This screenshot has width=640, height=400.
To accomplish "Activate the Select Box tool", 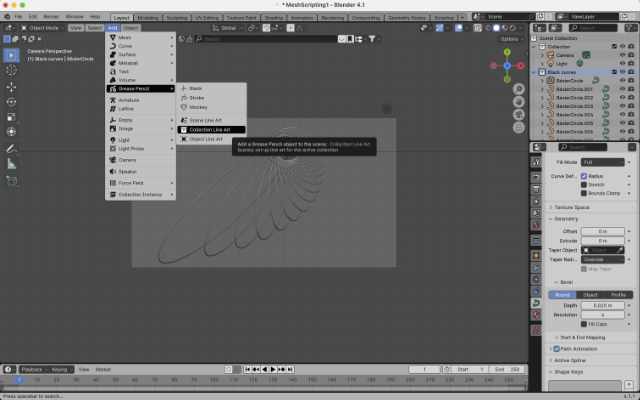I will [x=11, y=55].
